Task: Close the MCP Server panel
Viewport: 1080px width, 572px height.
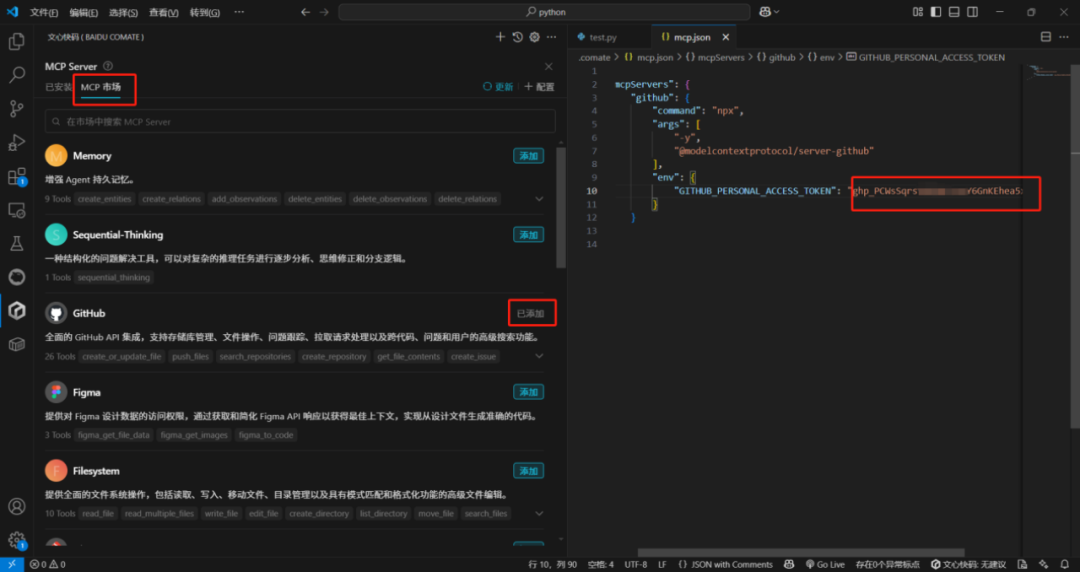Action: coord(548,67)
